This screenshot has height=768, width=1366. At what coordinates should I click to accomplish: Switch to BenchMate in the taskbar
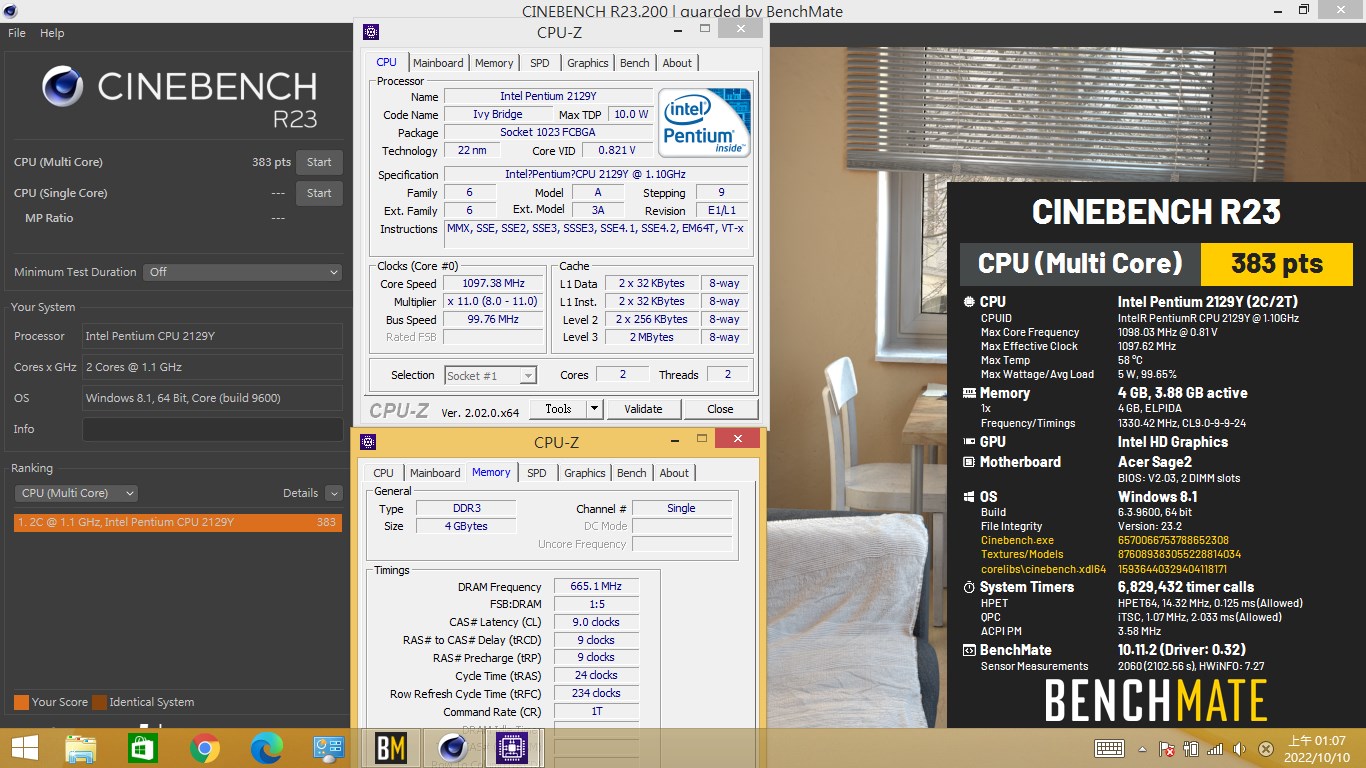pos(391,748)
